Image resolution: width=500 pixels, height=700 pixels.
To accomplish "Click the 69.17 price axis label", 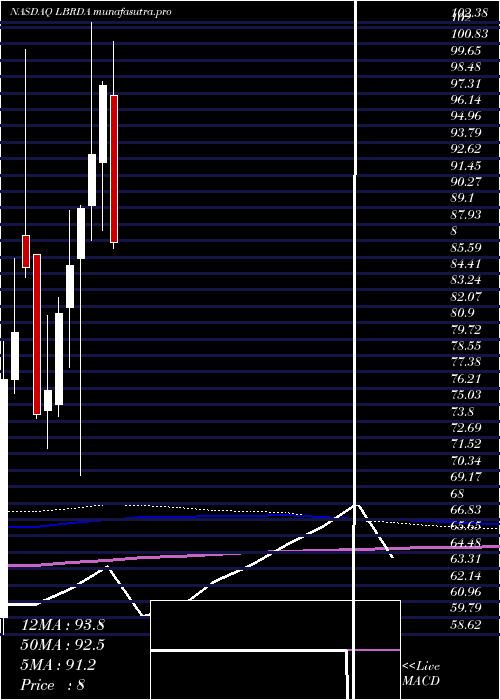I will pos(466,477).
